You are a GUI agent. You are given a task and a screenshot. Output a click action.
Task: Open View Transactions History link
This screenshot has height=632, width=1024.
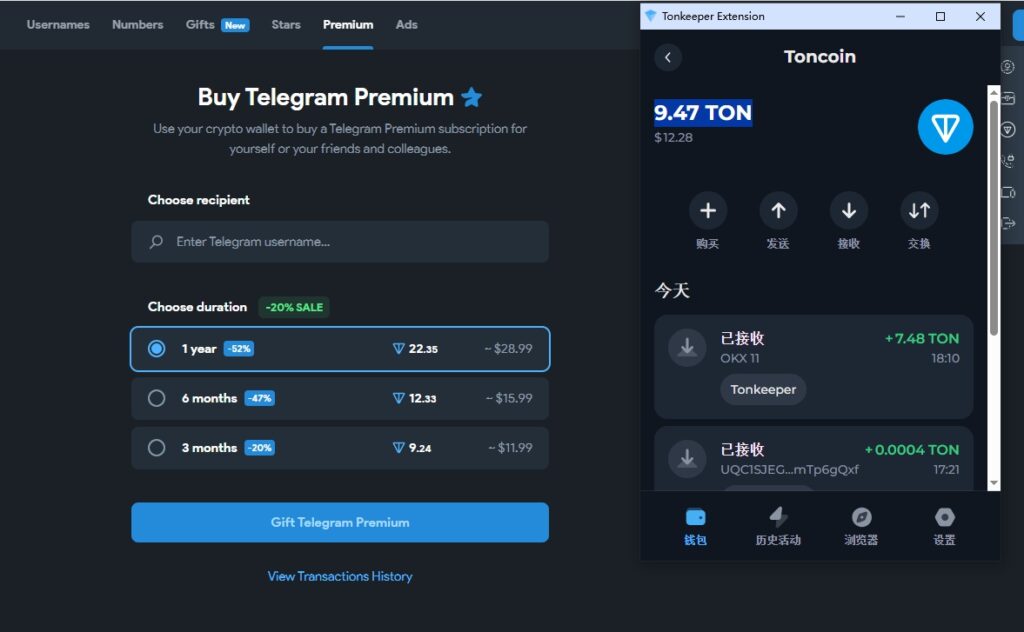[340, 577]
